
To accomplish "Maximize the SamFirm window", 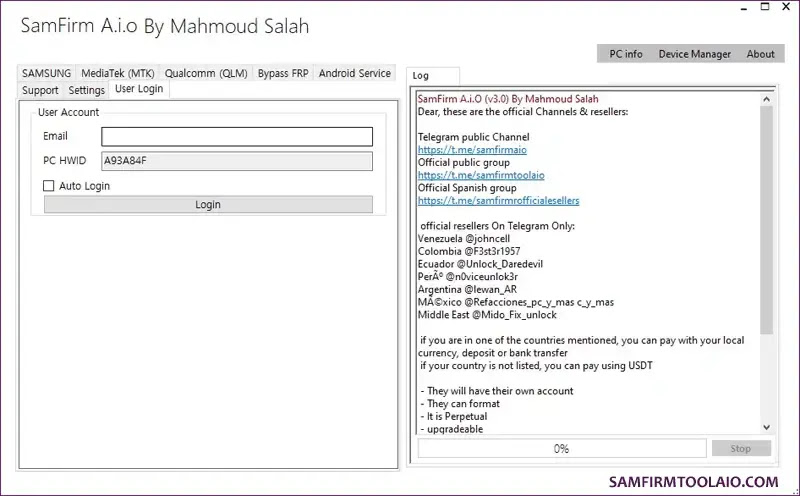I will click(x=765, y=7).
